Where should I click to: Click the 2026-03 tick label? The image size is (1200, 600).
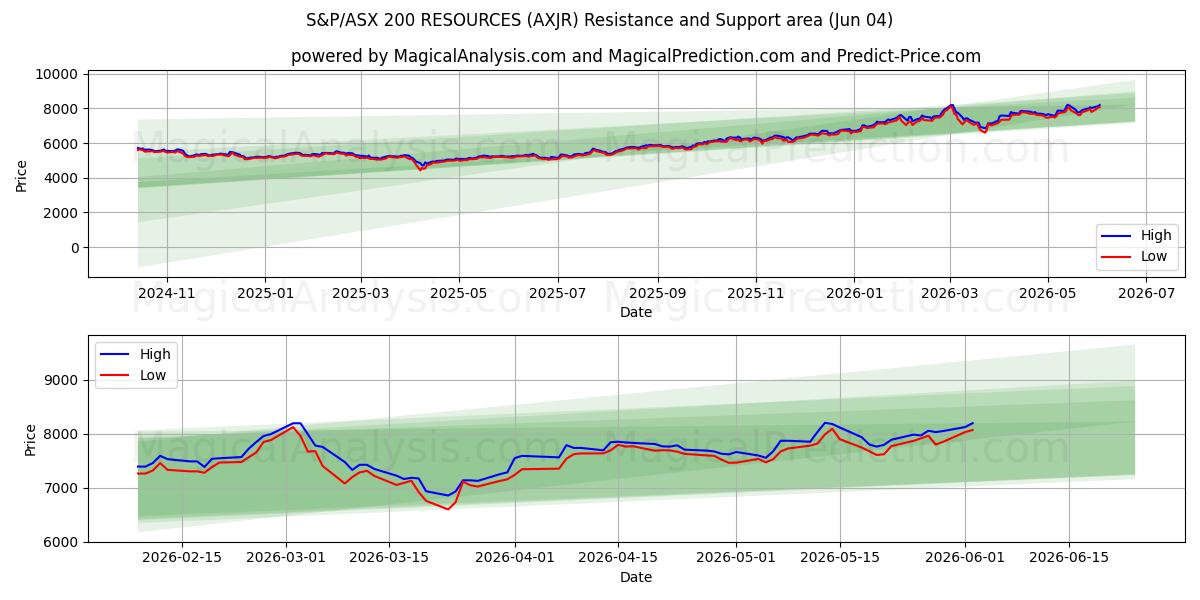tap(949, 293)
